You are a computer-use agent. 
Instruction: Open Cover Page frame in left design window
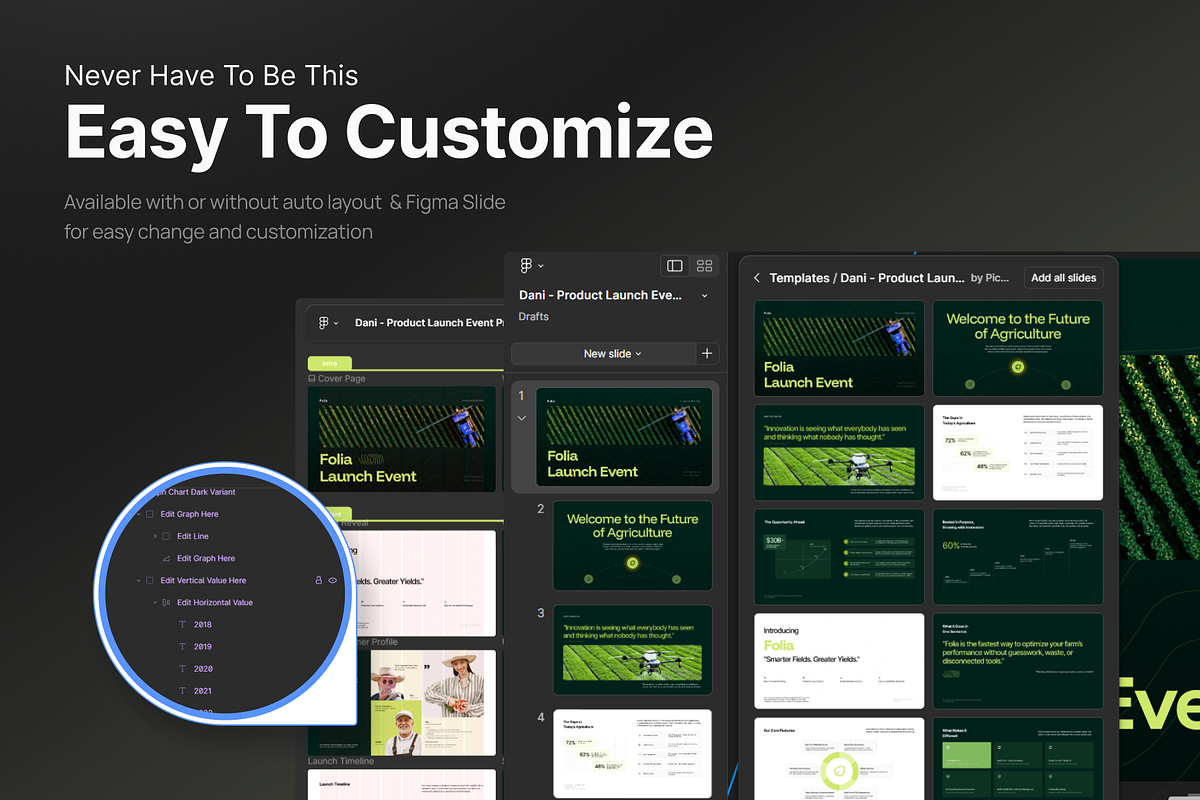[x=402, y=439]
